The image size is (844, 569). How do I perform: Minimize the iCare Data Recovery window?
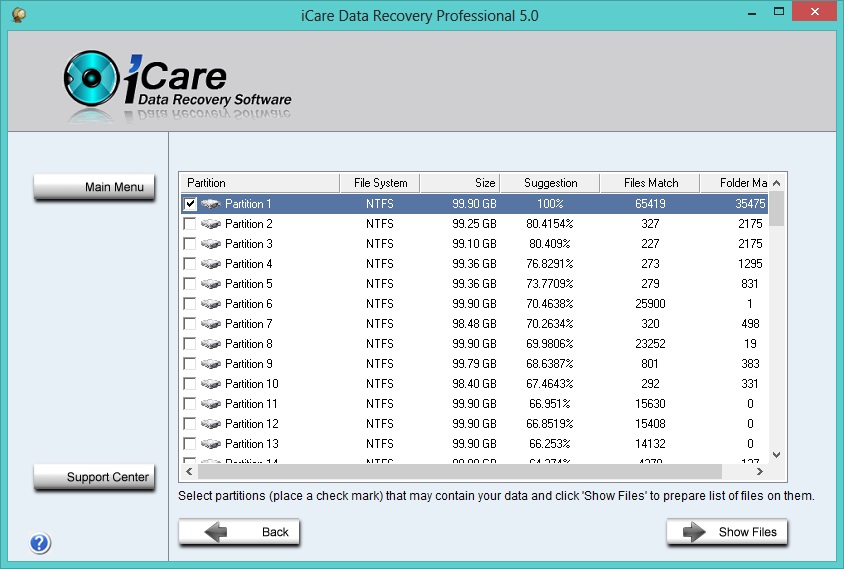pos(752,12)
